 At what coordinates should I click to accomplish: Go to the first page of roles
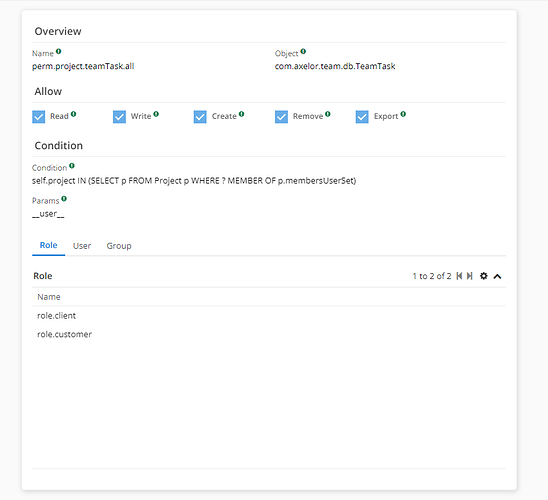pos(459,276)
